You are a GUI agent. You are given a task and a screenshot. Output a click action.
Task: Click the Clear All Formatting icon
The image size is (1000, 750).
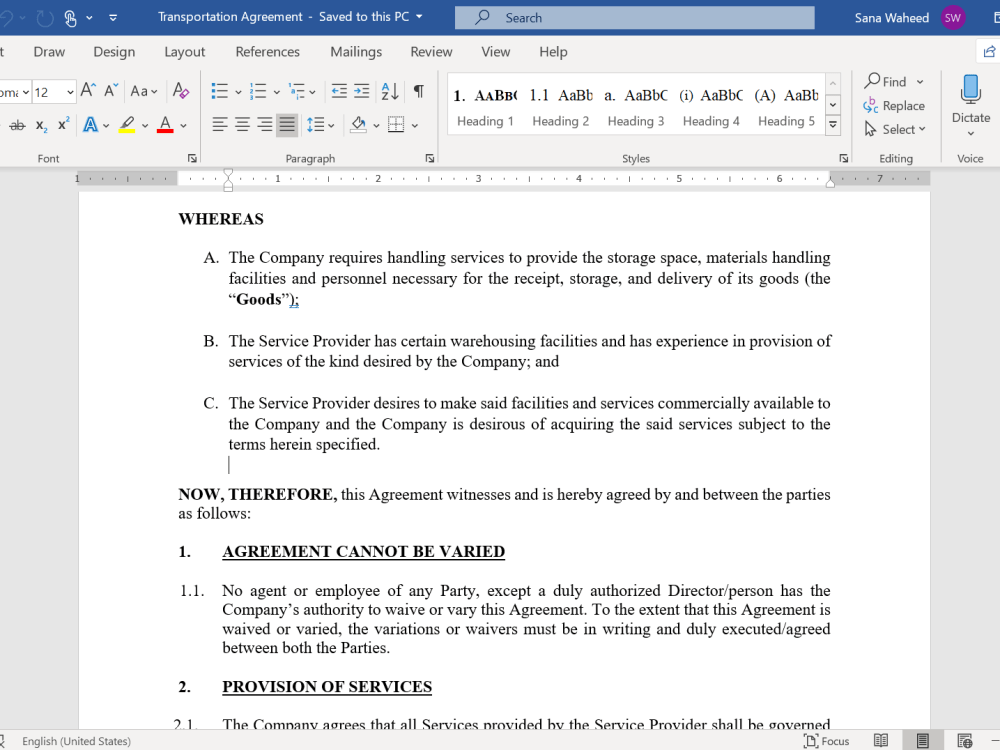click(181, 91)
